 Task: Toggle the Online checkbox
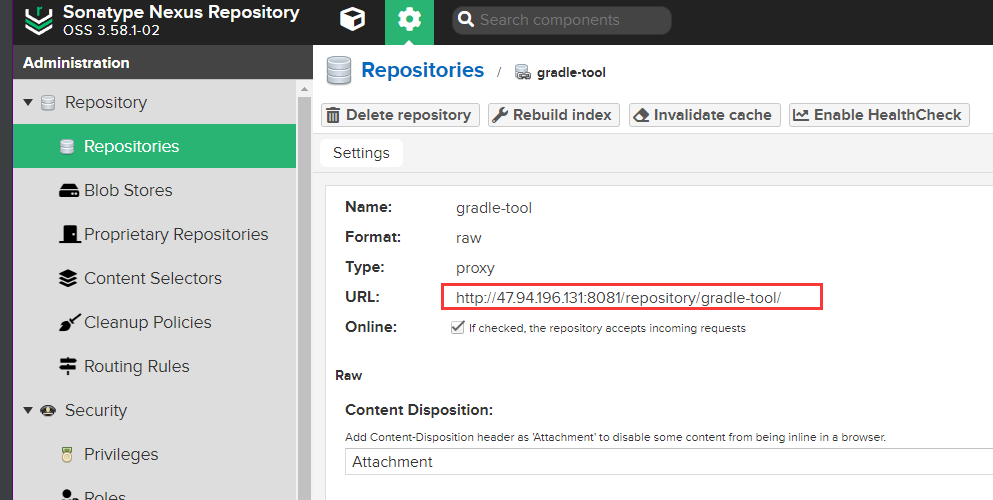click(458, 328)
